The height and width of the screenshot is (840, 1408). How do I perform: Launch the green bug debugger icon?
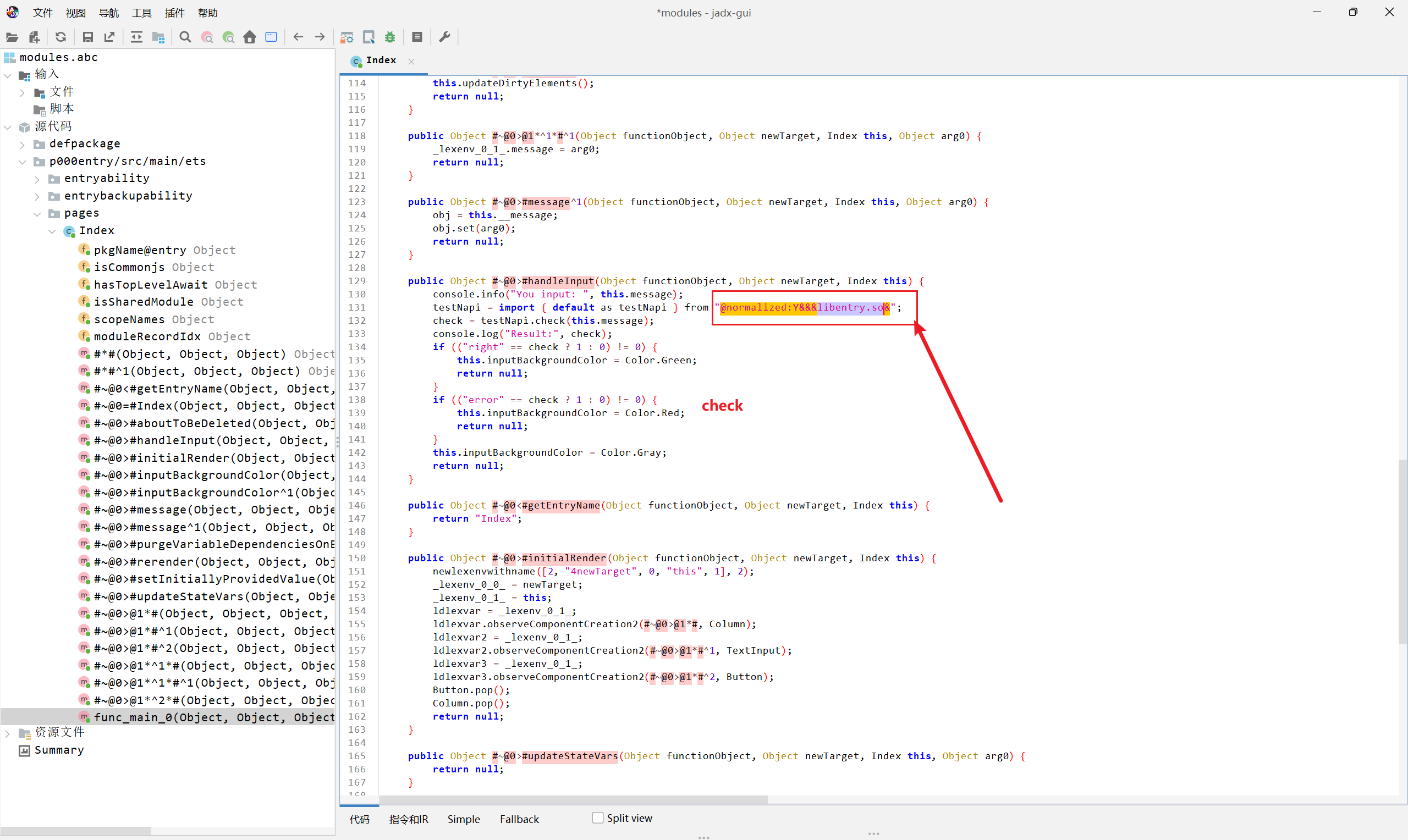coord(390,37)
